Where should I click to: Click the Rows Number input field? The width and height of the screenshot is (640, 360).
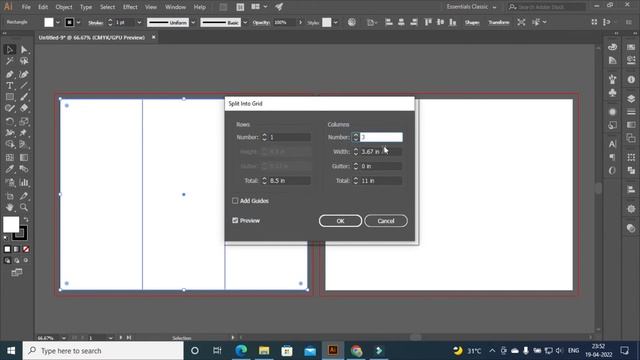pyautogui.click(x=289, y=137)
